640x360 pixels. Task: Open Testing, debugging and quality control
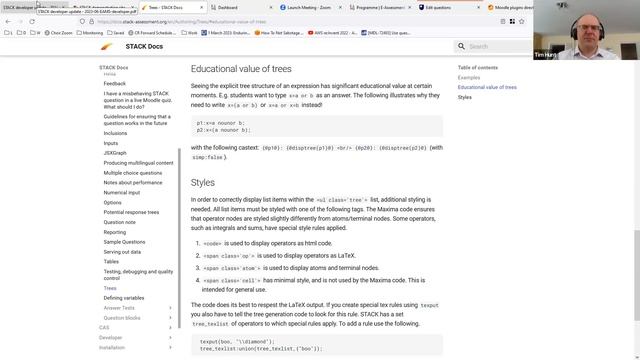[138, 275]
